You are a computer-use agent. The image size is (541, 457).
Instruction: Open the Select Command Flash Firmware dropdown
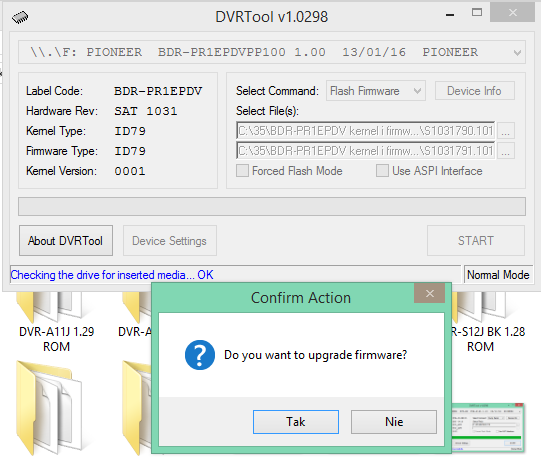click(376, 91)
